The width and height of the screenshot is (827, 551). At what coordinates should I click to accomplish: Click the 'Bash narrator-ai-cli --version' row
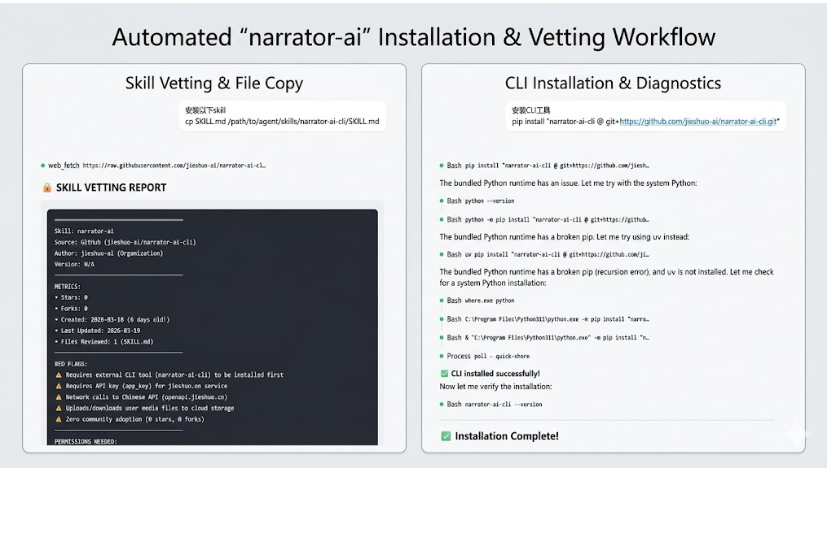491,404
